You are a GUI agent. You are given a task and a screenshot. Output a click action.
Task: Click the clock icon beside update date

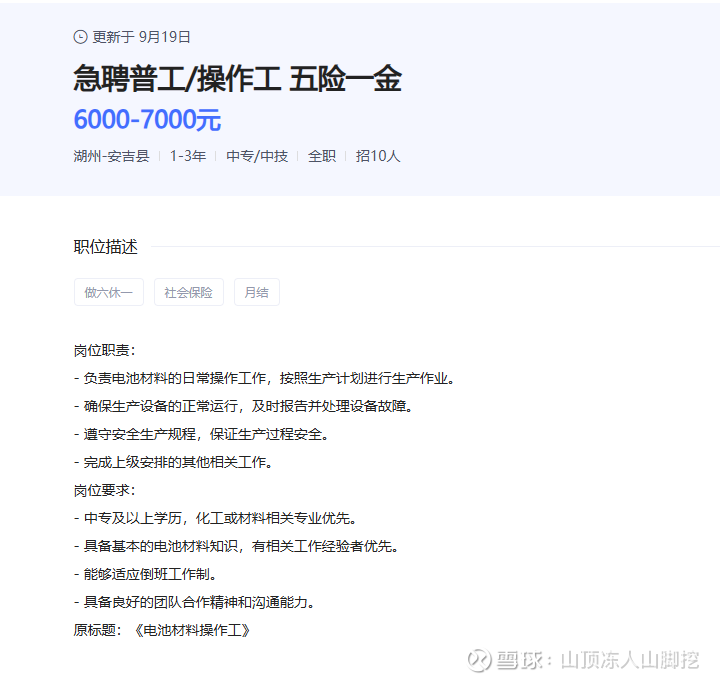pyautogui.click(x=80, y=37)
